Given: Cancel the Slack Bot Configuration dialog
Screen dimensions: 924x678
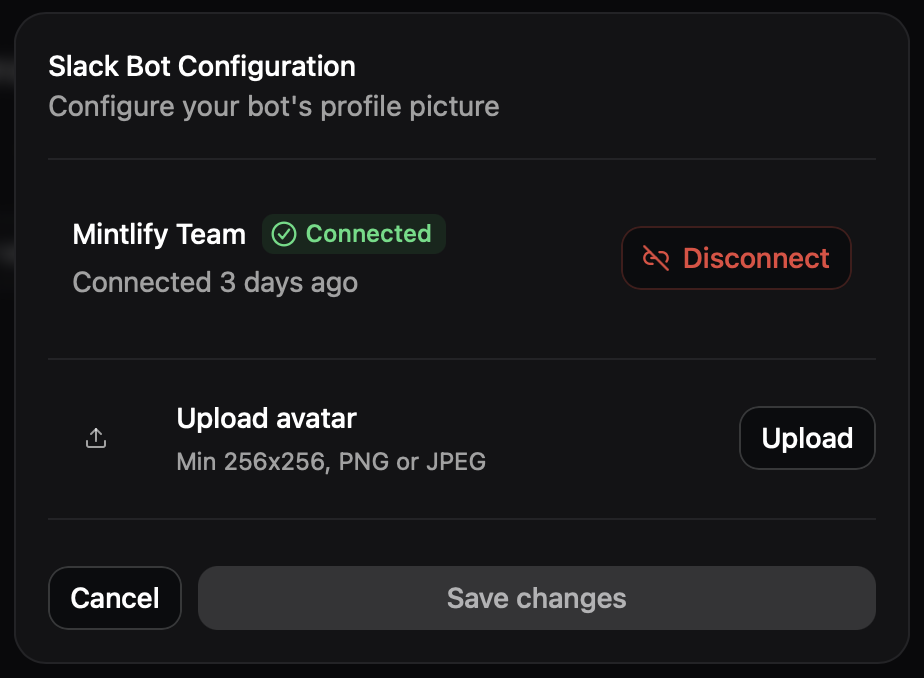Looking at the screenshot, I should tap(114, 597).
